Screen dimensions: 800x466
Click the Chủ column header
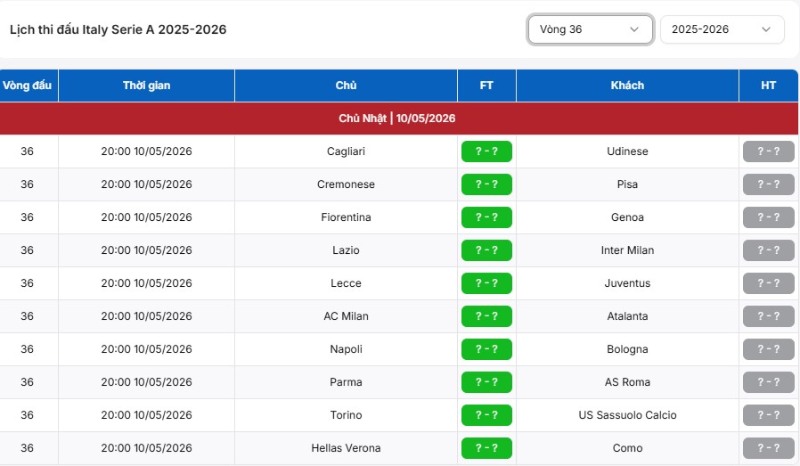point(346,85)
